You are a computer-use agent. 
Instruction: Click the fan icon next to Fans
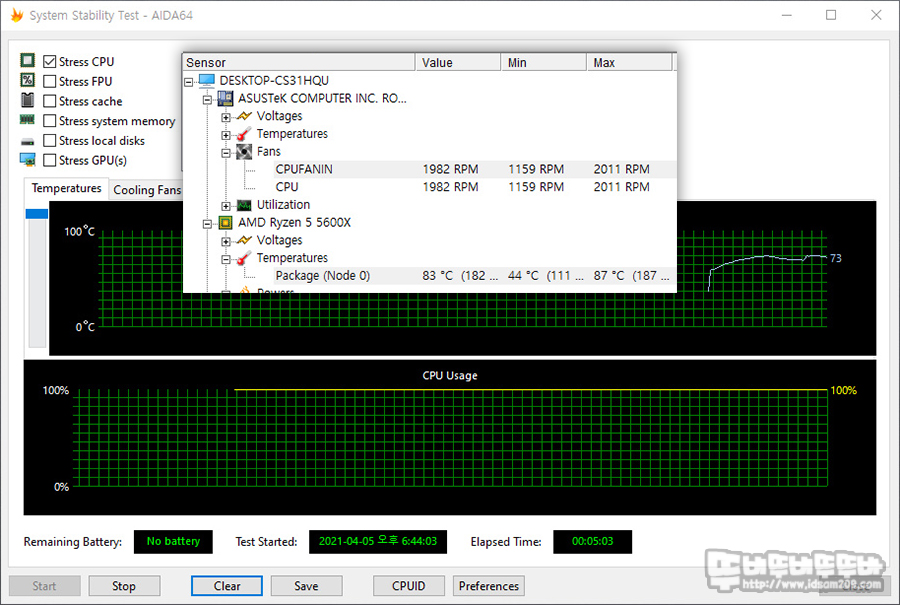click(x=244, y=152)
